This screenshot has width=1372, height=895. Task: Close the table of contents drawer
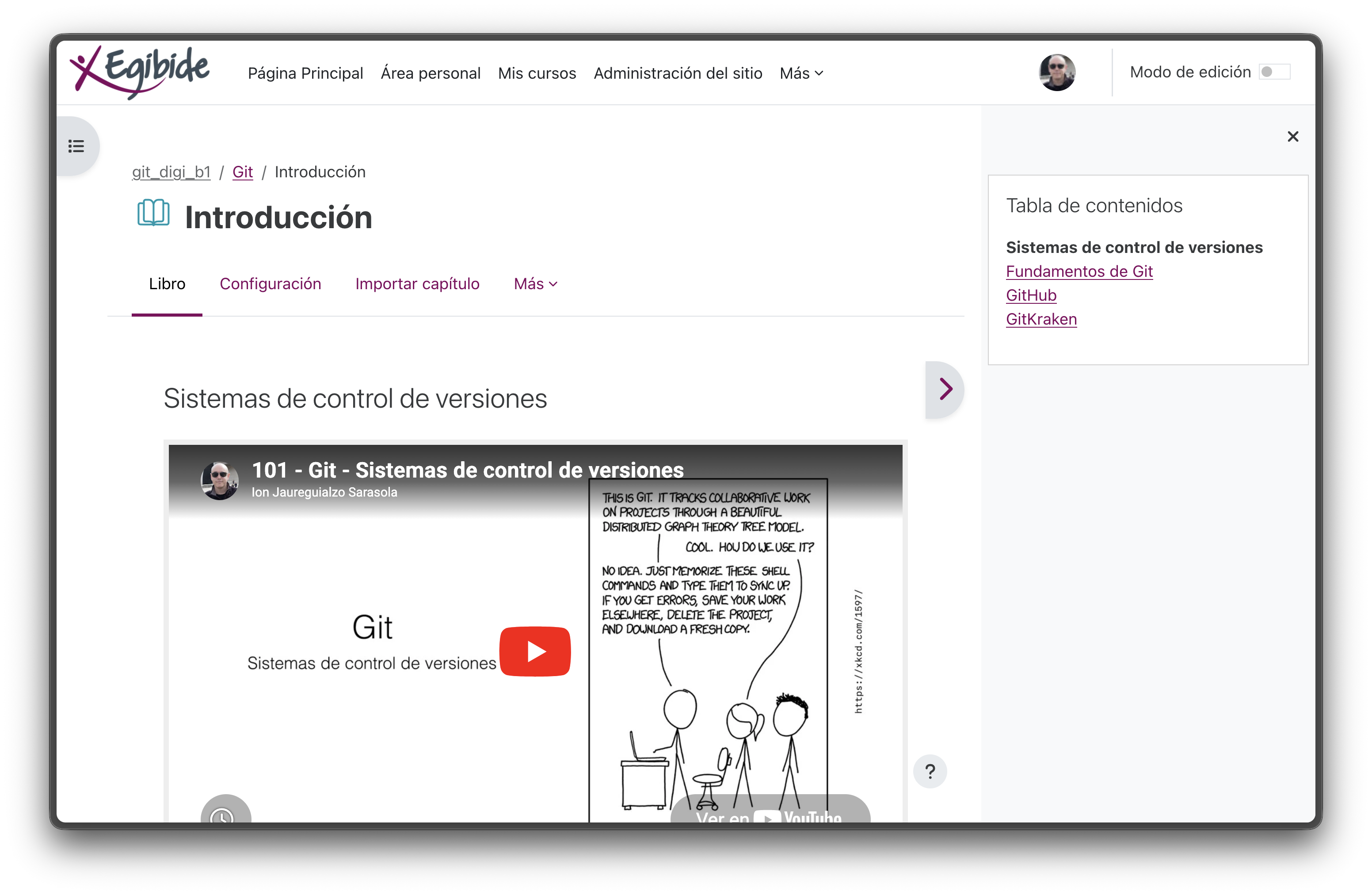[x=1292, y=137]
